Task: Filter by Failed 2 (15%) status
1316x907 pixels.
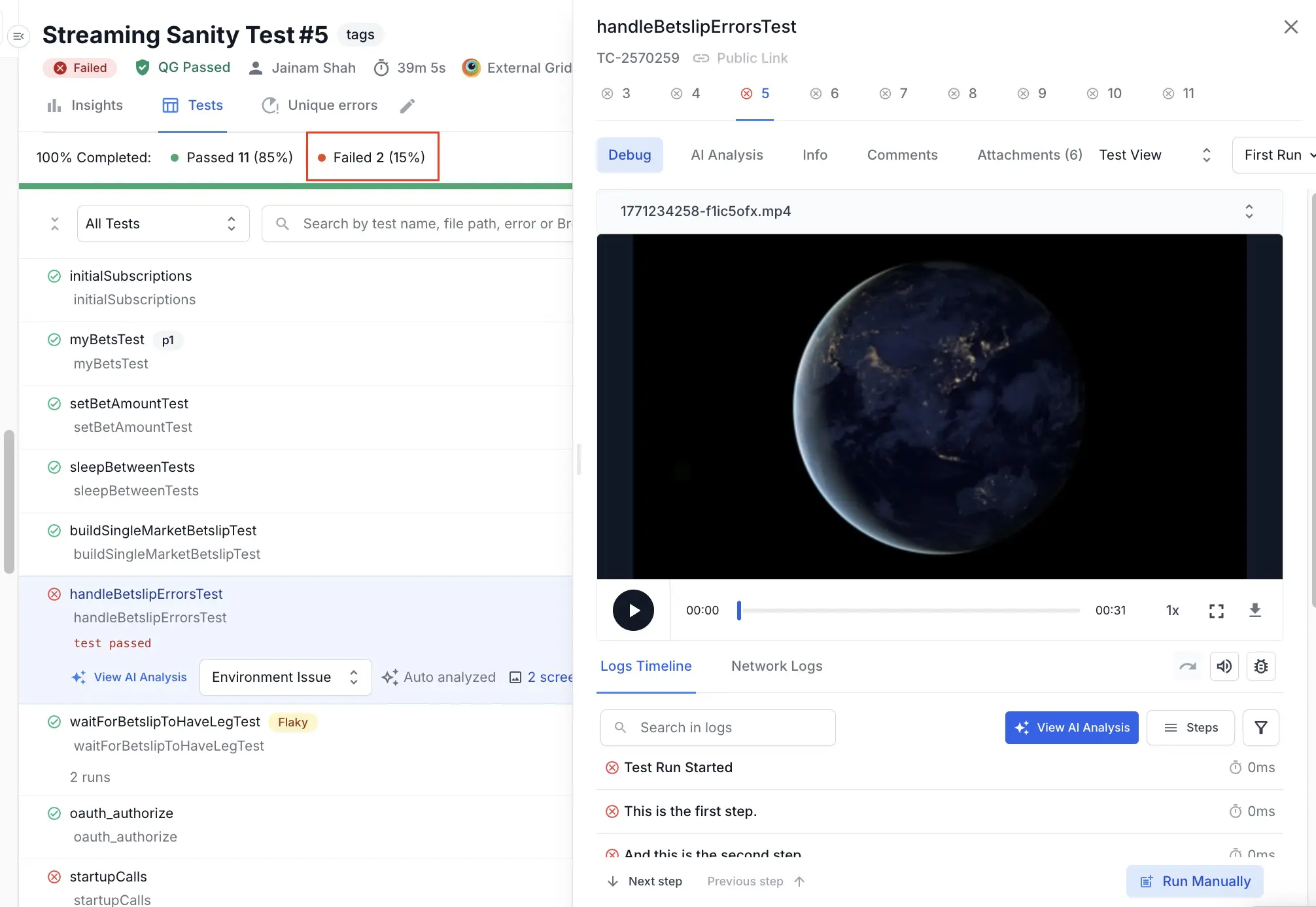Action: pyautogui.click(x=373, y=157)
